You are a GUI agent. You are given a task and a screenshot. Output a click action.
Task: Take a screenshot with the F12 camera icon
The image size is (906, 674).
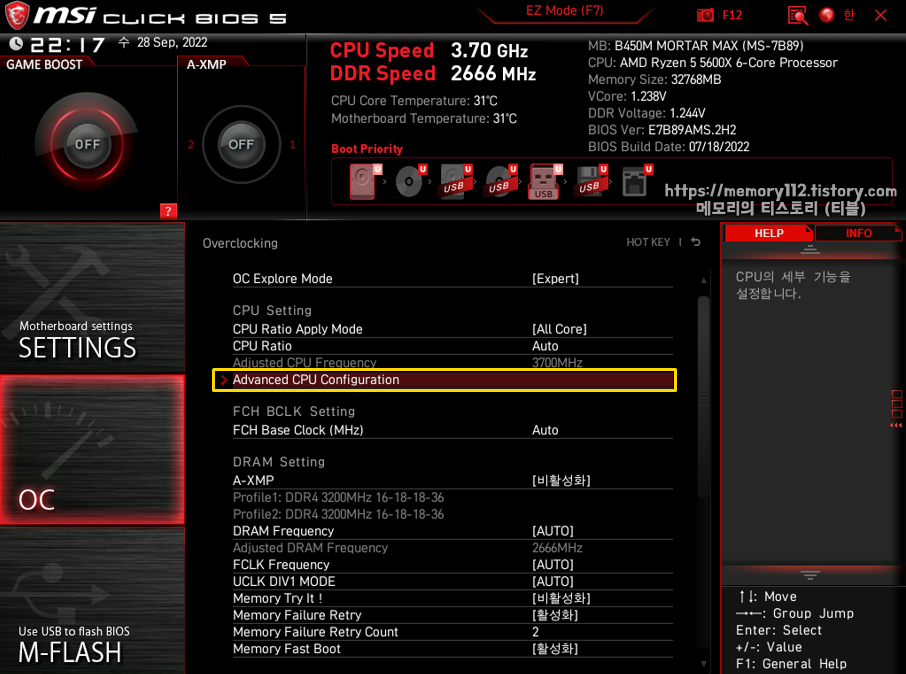pyautogui.click(x=705, y=15)
